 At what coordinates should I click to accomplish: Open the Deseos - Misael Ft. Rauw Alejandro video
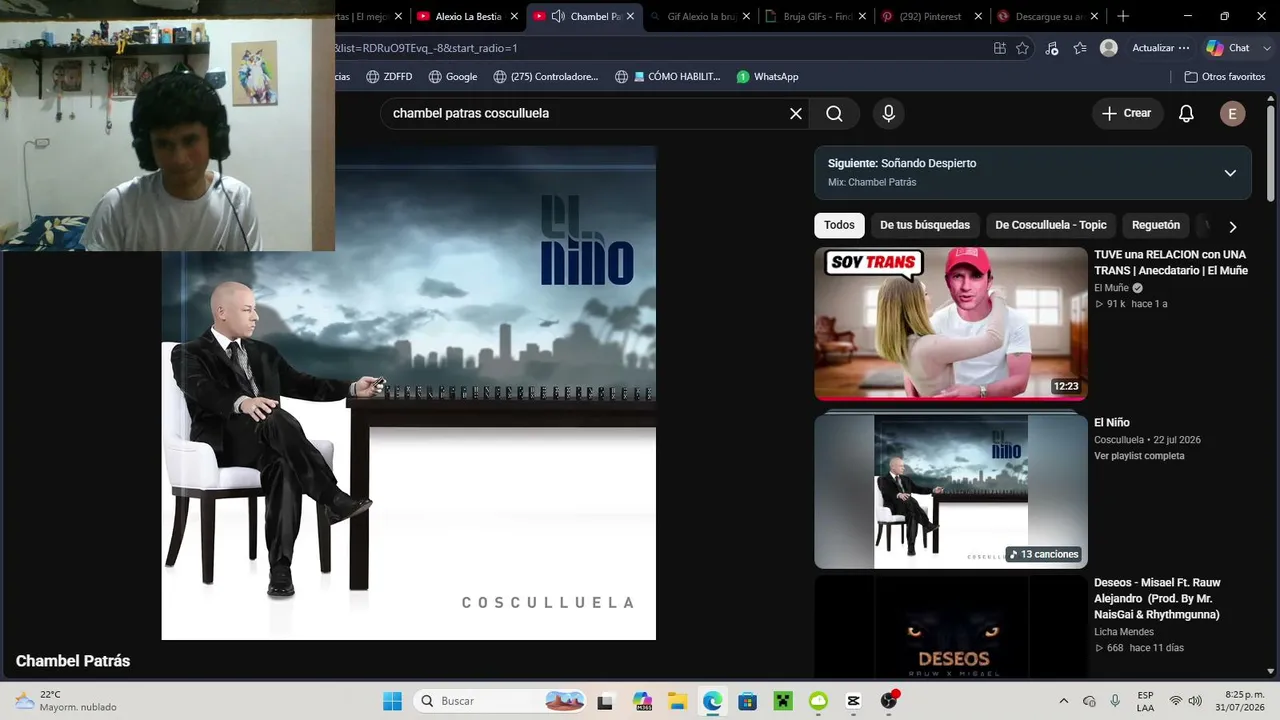(x=1157, y=598)
